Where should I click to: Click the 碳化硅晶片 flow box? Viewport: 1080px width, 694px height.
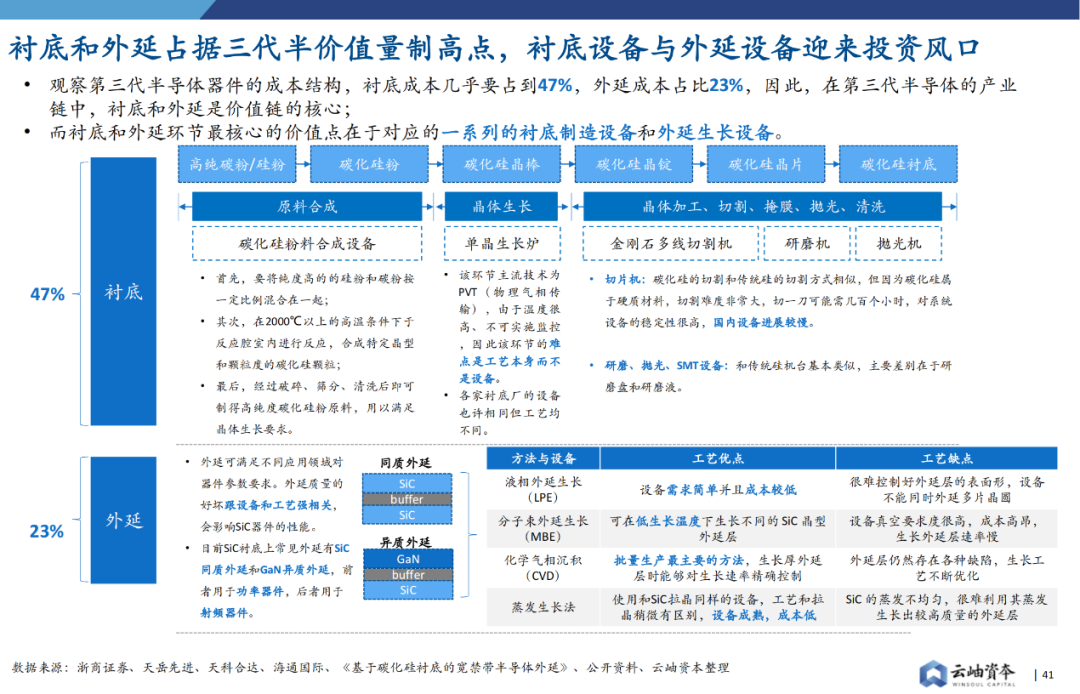coord(766,164)
